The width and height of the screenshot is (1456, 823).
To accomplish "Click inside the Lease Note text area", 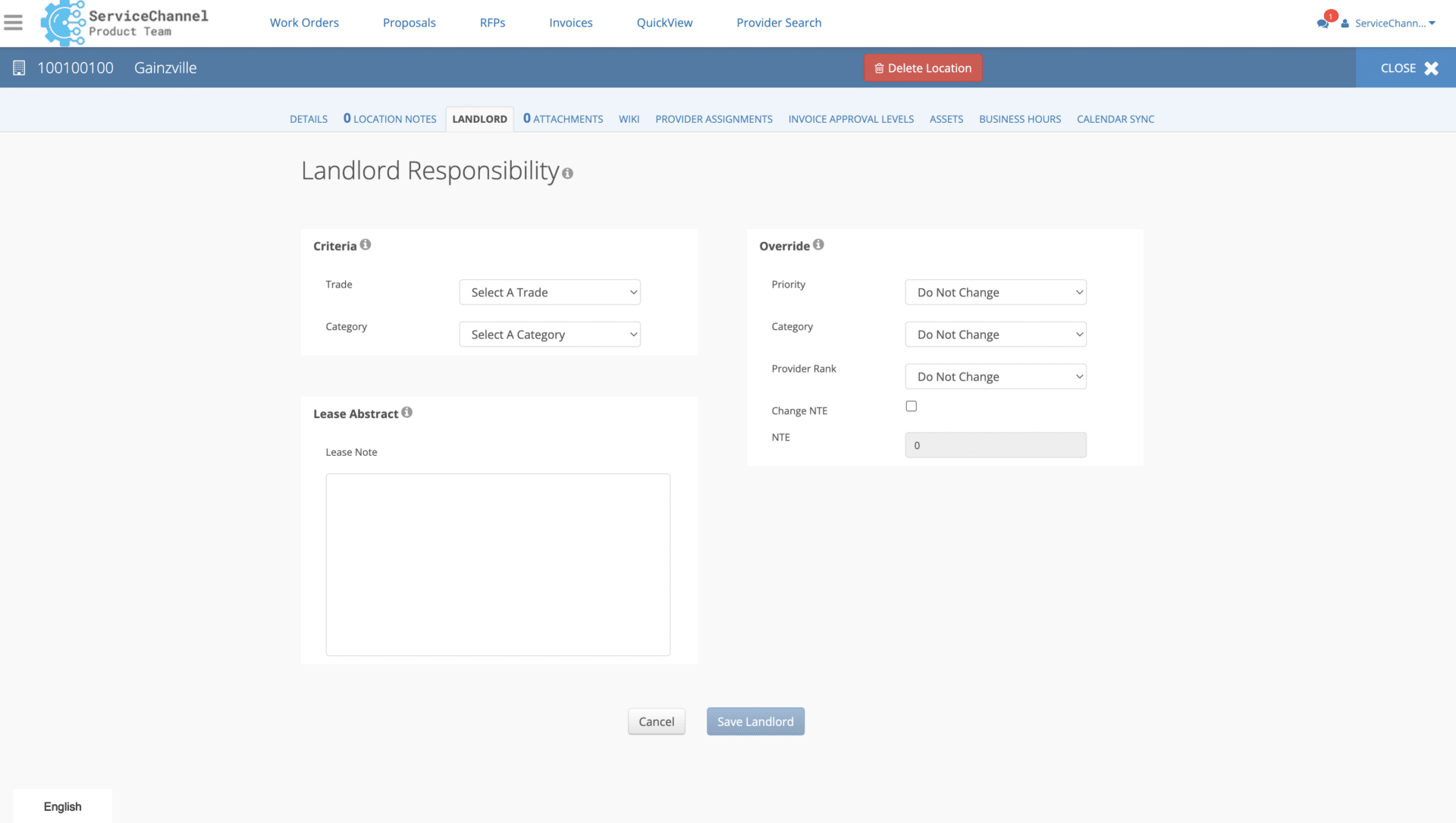I will 497,564.
